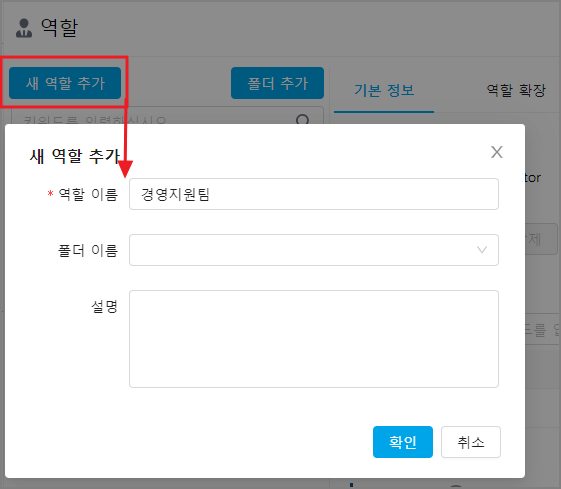Click the magnifier search icon
Image resolution: width=561 pixels, height=489 pixels.
coord(303,119)
